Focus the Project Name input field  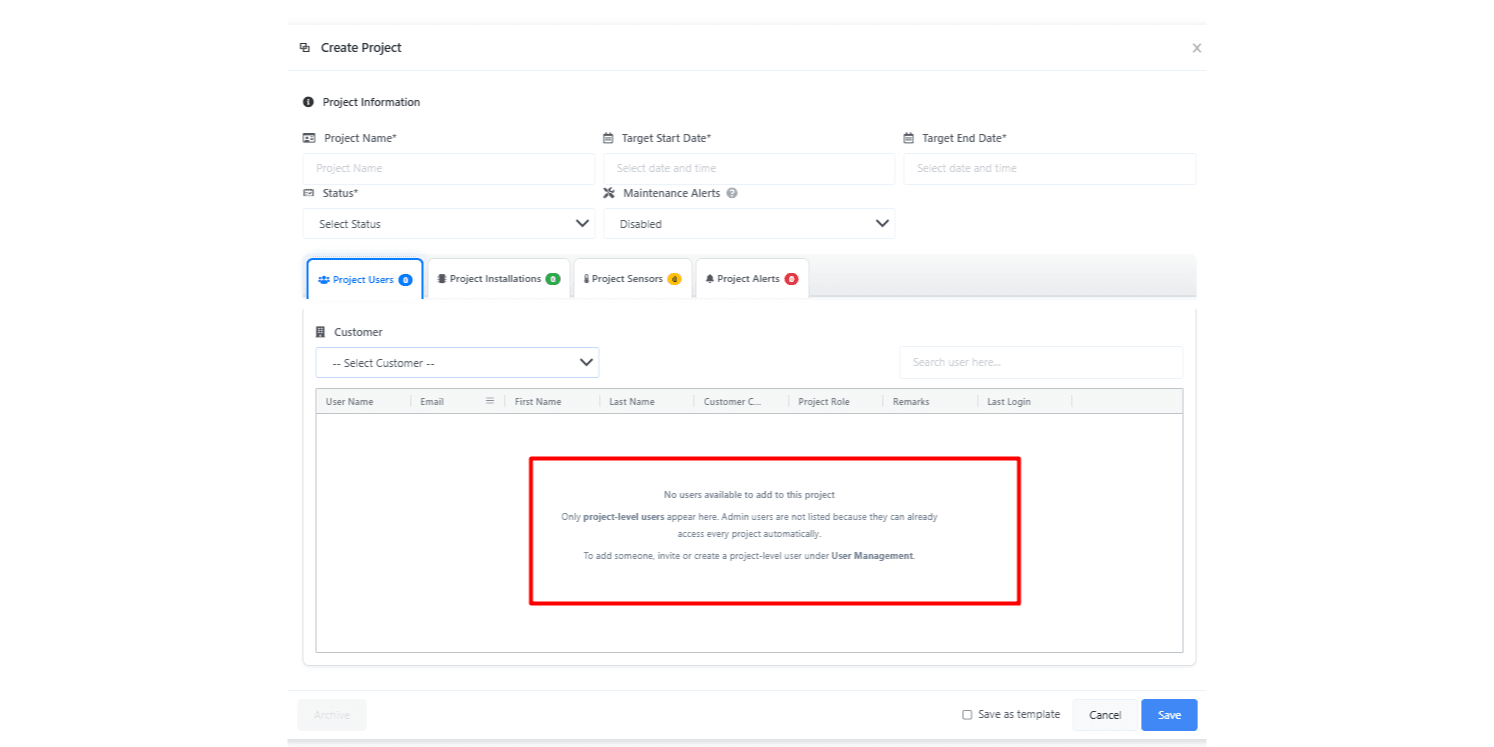(449, 169)
